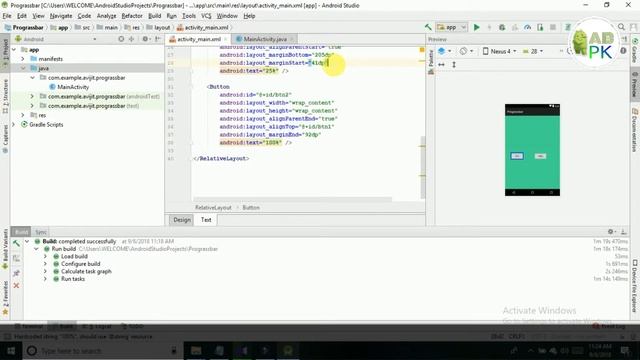Viewport: 640px width, 360px height.
Task: Open the Nexus 4 device dropdown
Action: [x=500, y=51]
